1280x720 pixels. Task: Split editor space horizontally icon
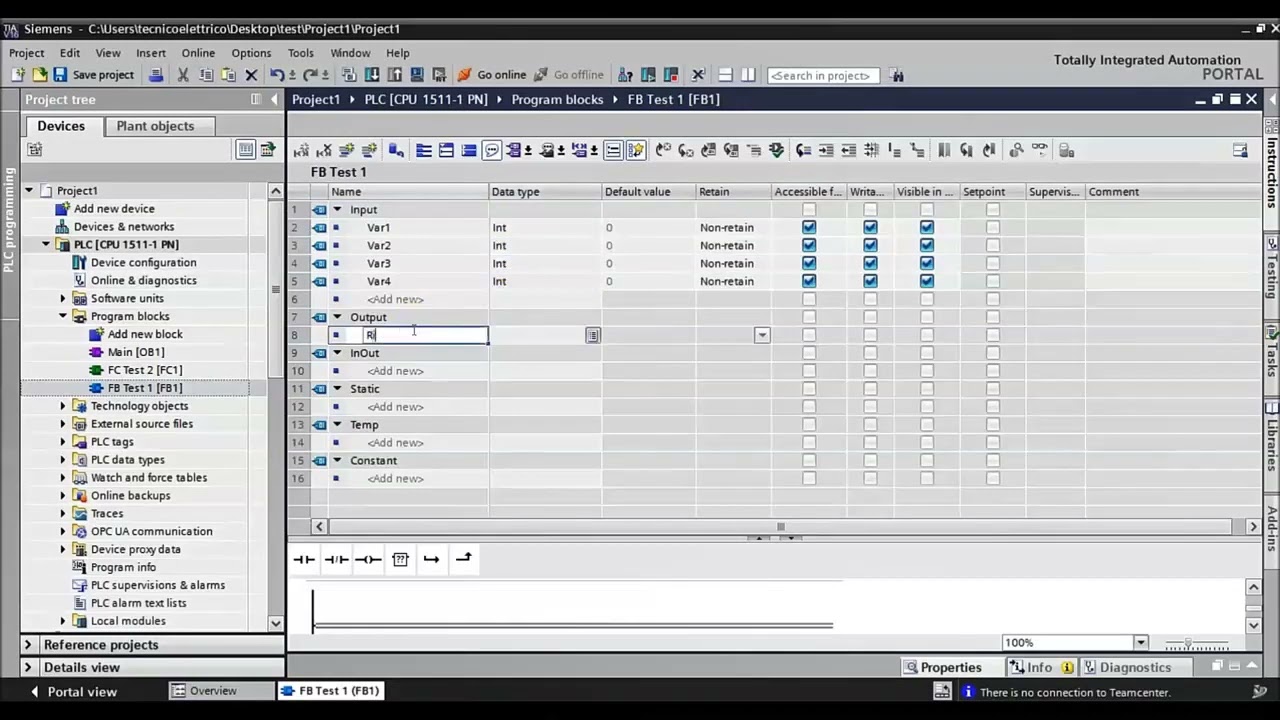[x=725, y=75]
